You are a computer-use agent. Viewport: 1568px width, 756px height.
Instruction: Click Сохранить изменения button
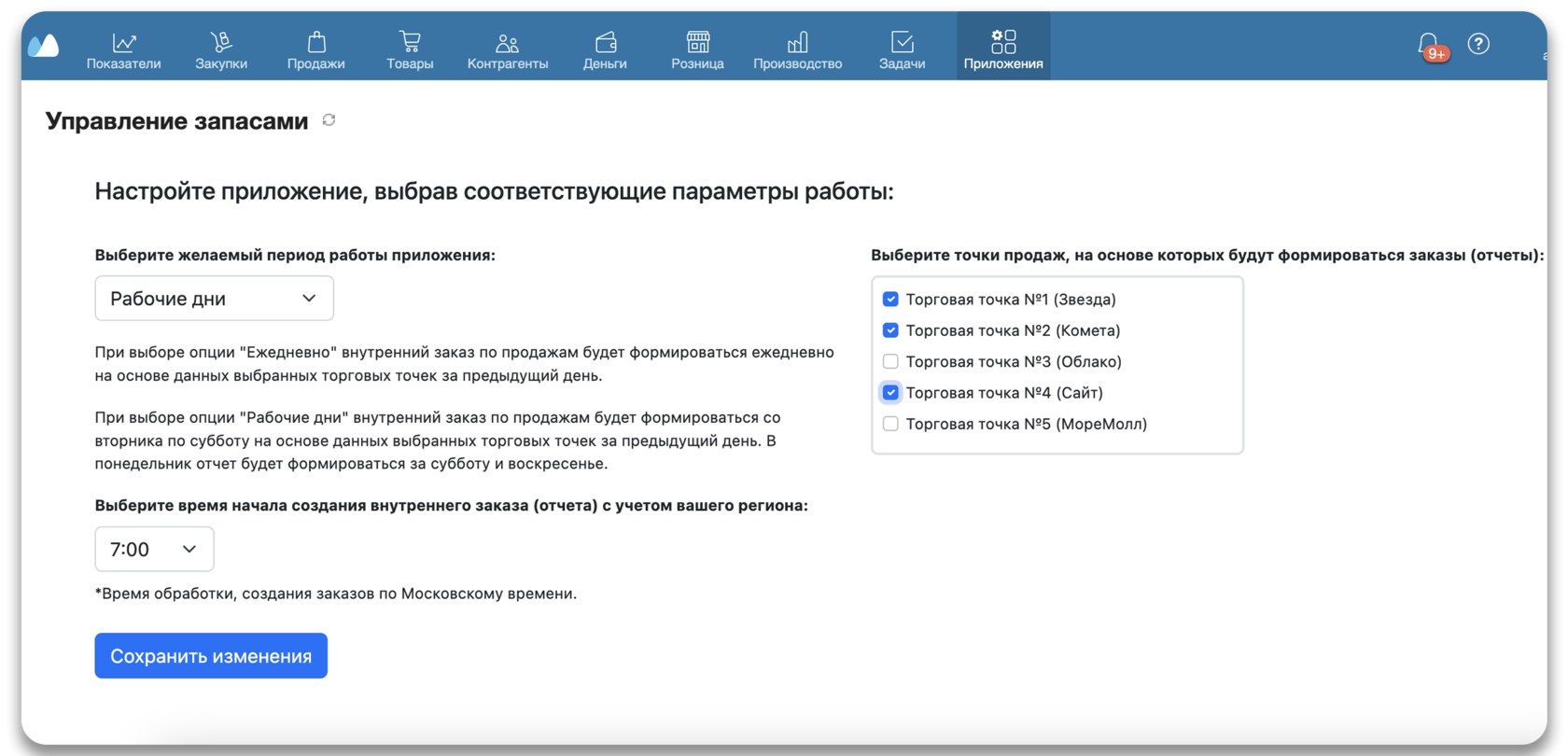coord(211,656)
